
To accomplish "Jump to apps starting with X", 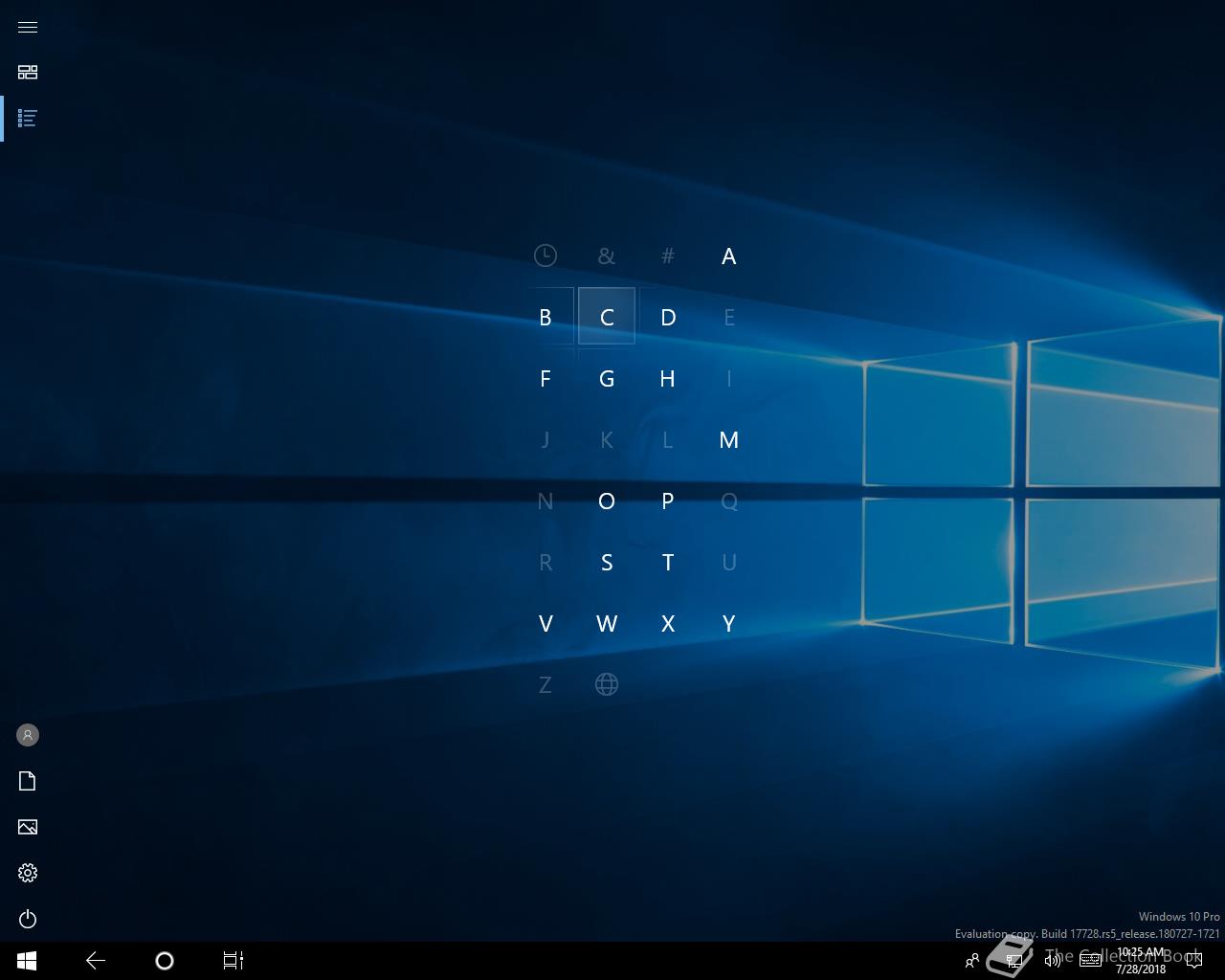I will point(668,623).
